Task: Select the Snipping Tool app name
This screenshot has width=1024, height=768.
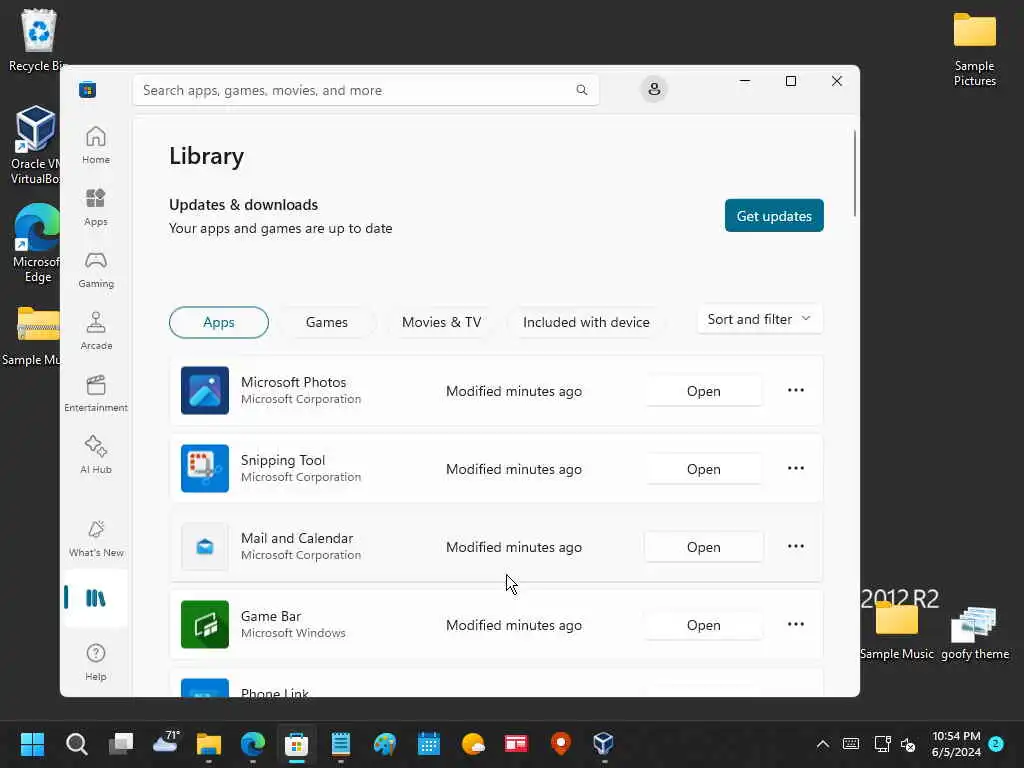Action: click(x=283, y=460)
